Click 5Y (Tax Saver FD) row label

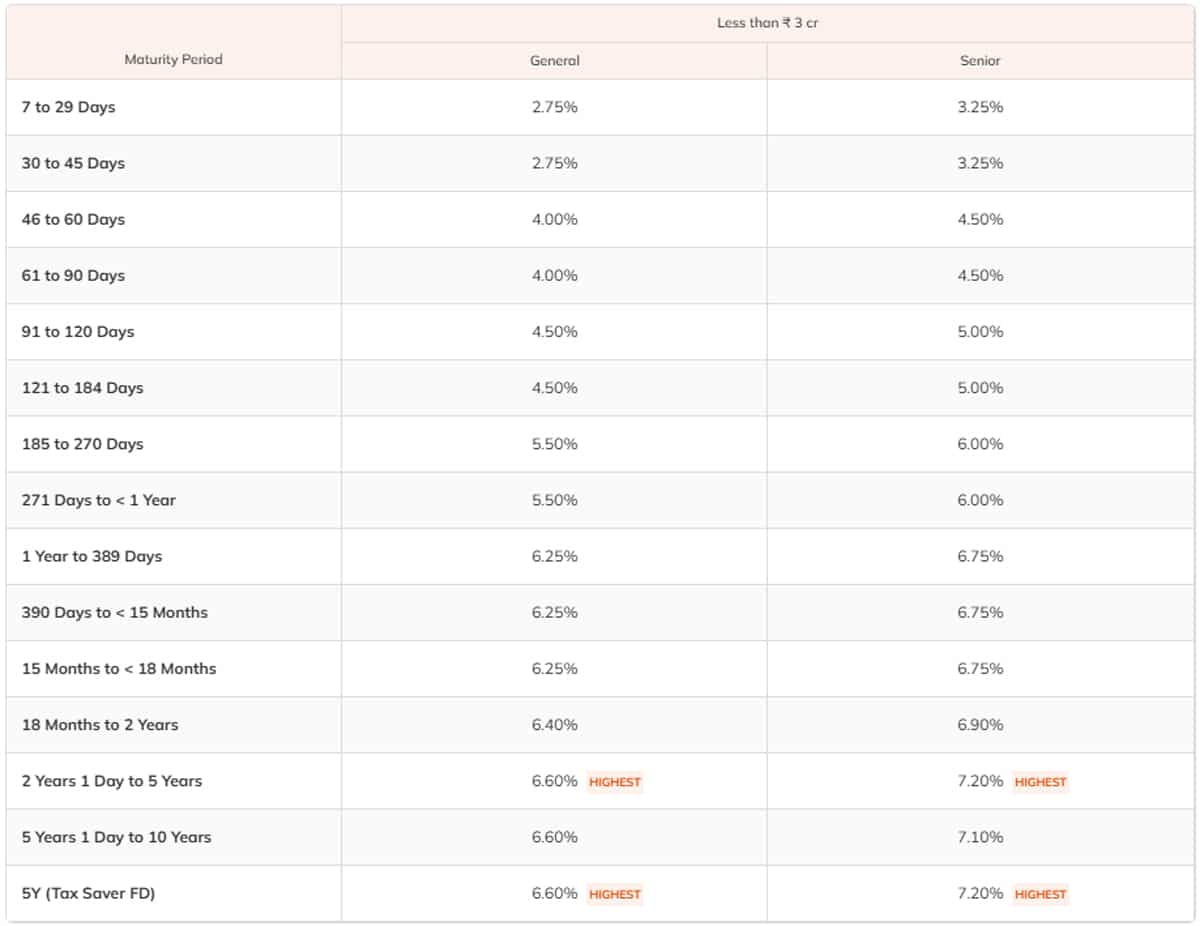point(88,893)
